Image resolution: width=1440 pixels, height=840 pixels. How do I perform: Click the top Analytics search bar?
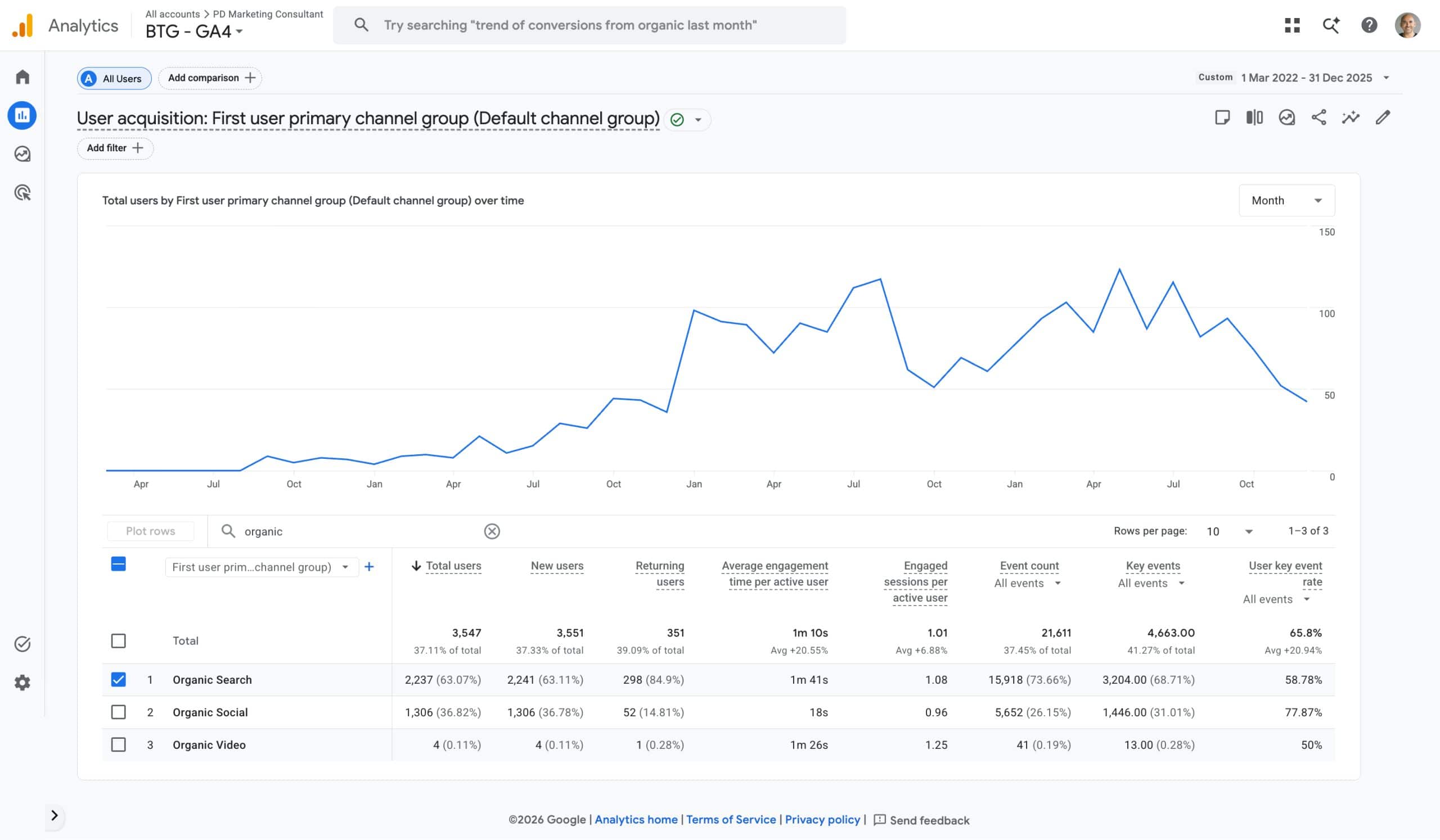tap(589, 25)
